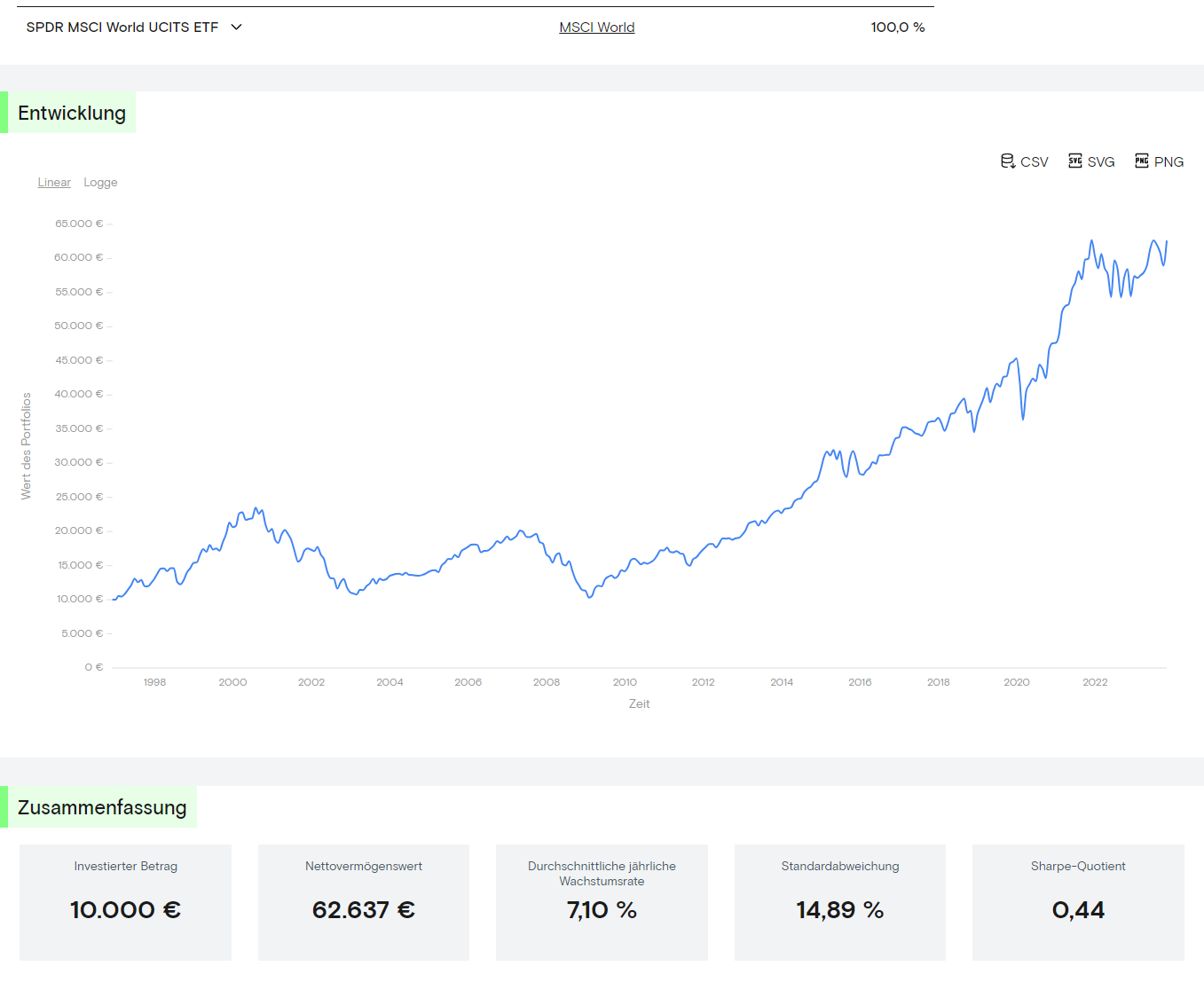This screenshot has height=982, width=1204.
Task: Click the 2008 label on time axis
Action: [547, 682]
